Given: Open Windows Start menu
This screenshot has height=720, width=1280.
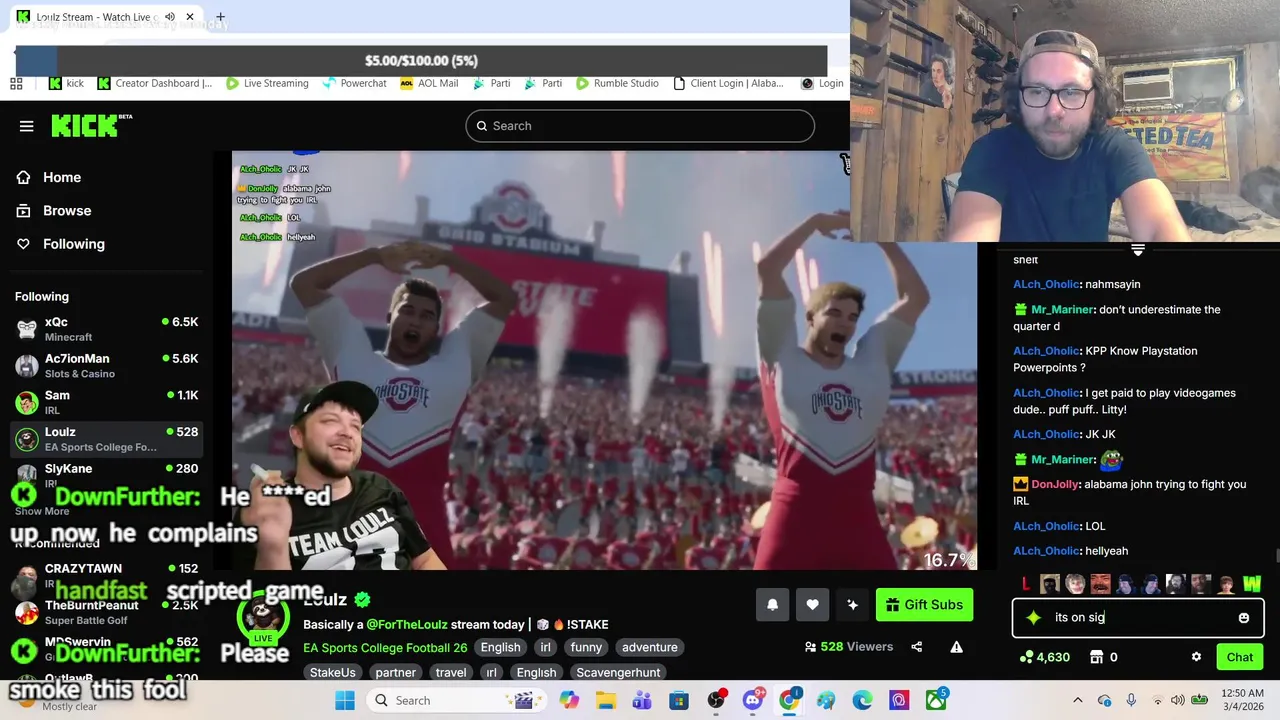Looking at the screenshot, I should 345,700.
